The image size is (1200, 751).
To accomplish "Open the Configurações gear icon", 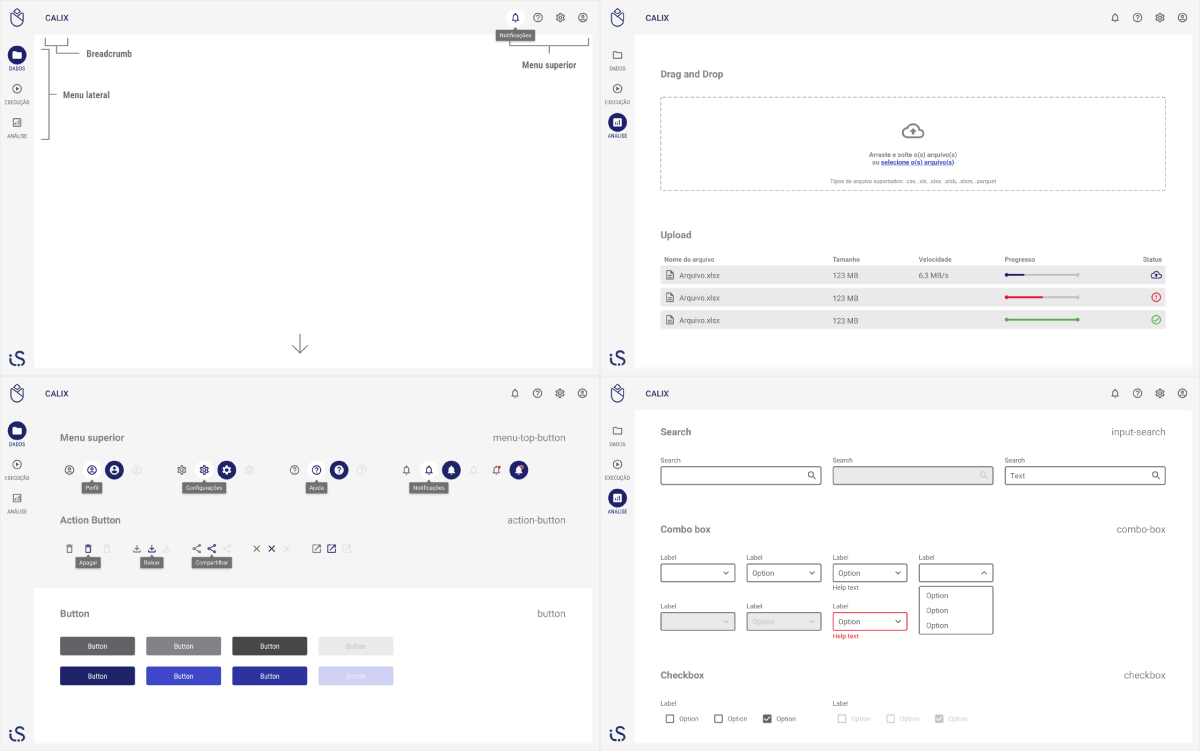I will point(204,470).
